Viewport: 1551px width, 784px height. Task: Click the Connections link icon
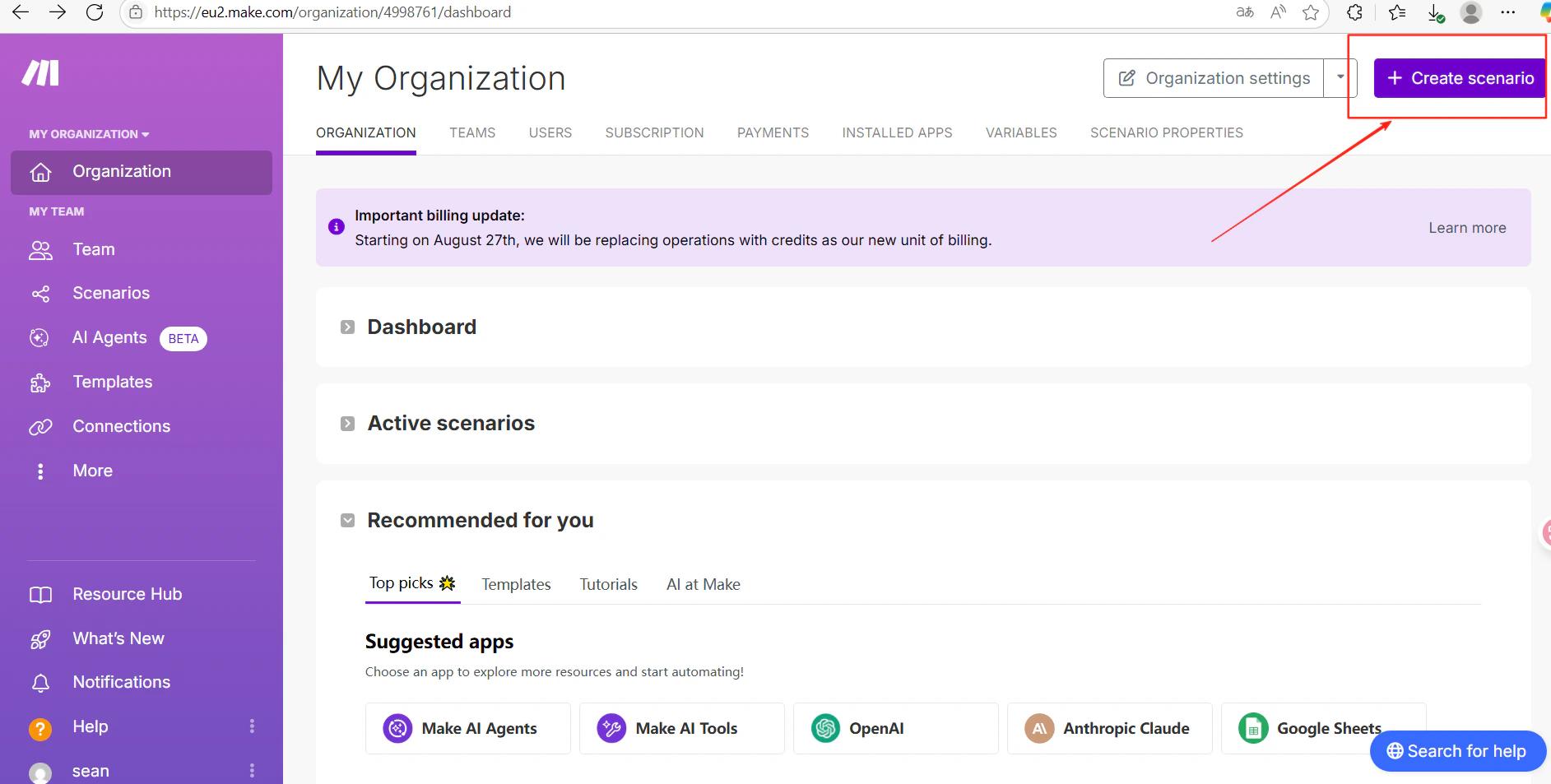pos(40,427)
